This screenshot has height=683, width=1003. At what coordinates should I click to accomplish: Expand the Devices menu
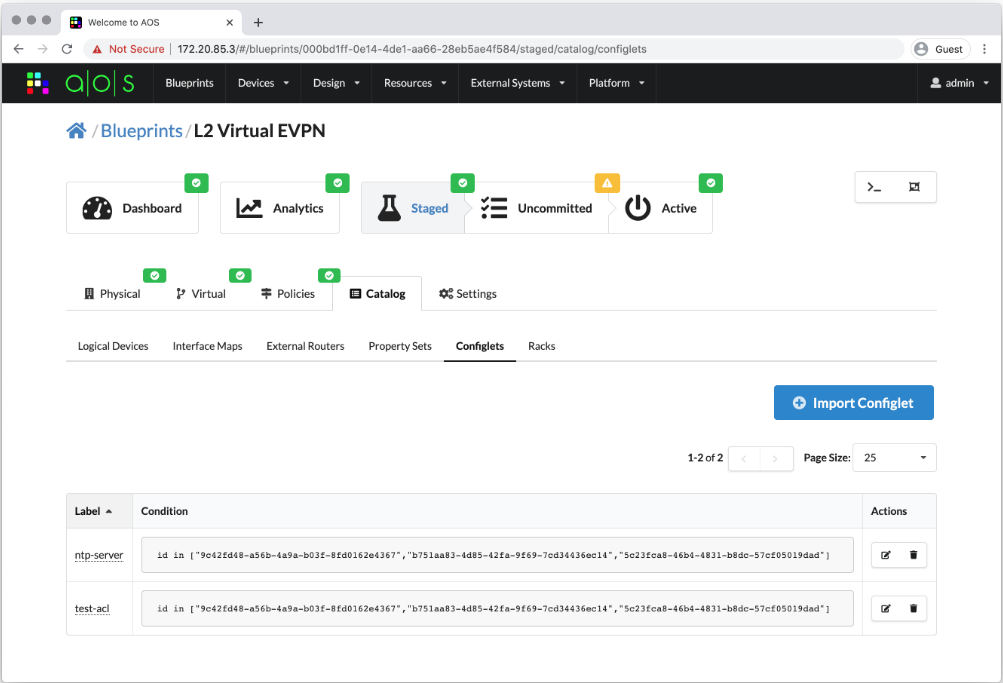[263, 83]
